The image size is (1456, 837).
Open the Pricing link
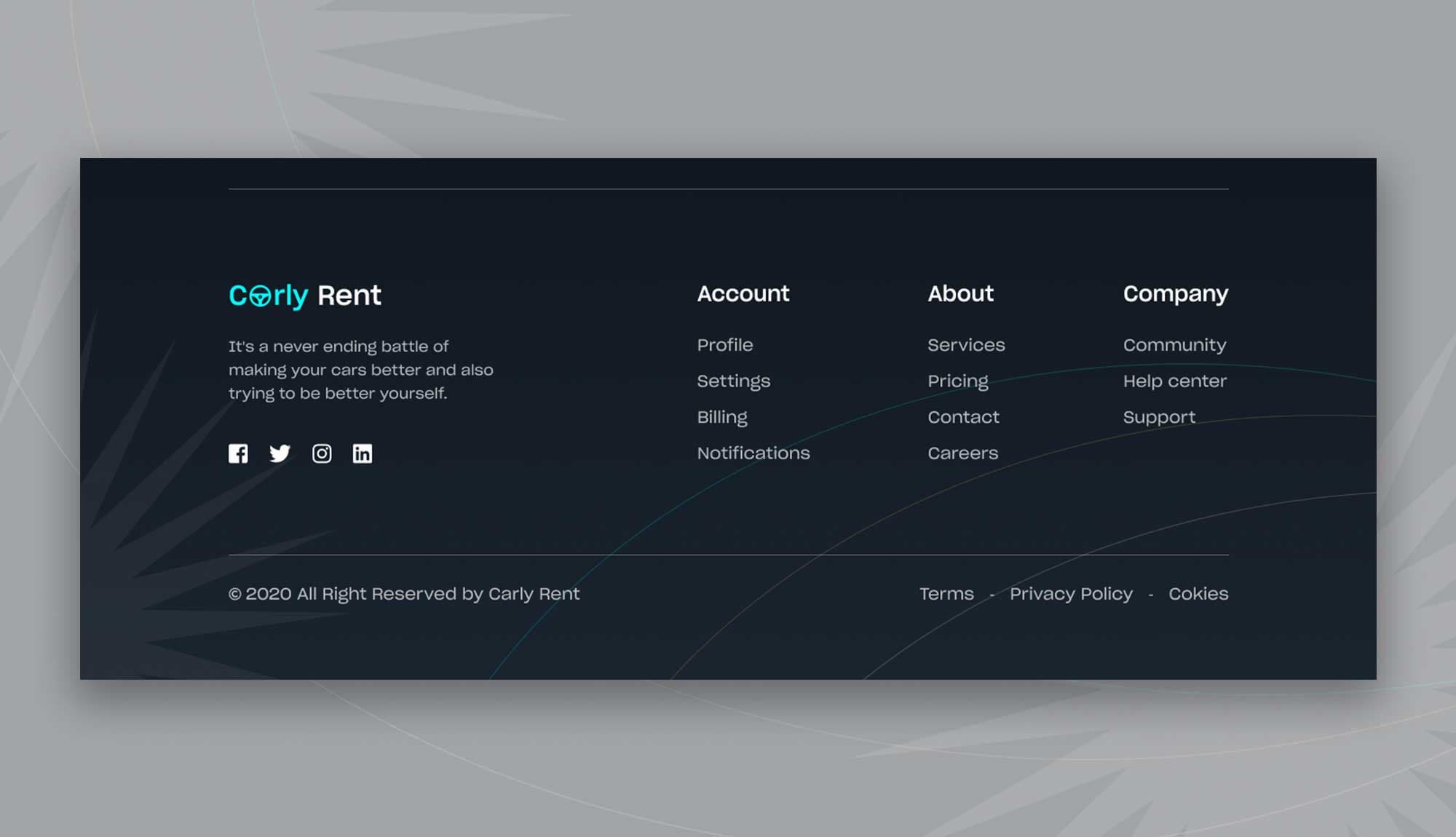958,381
